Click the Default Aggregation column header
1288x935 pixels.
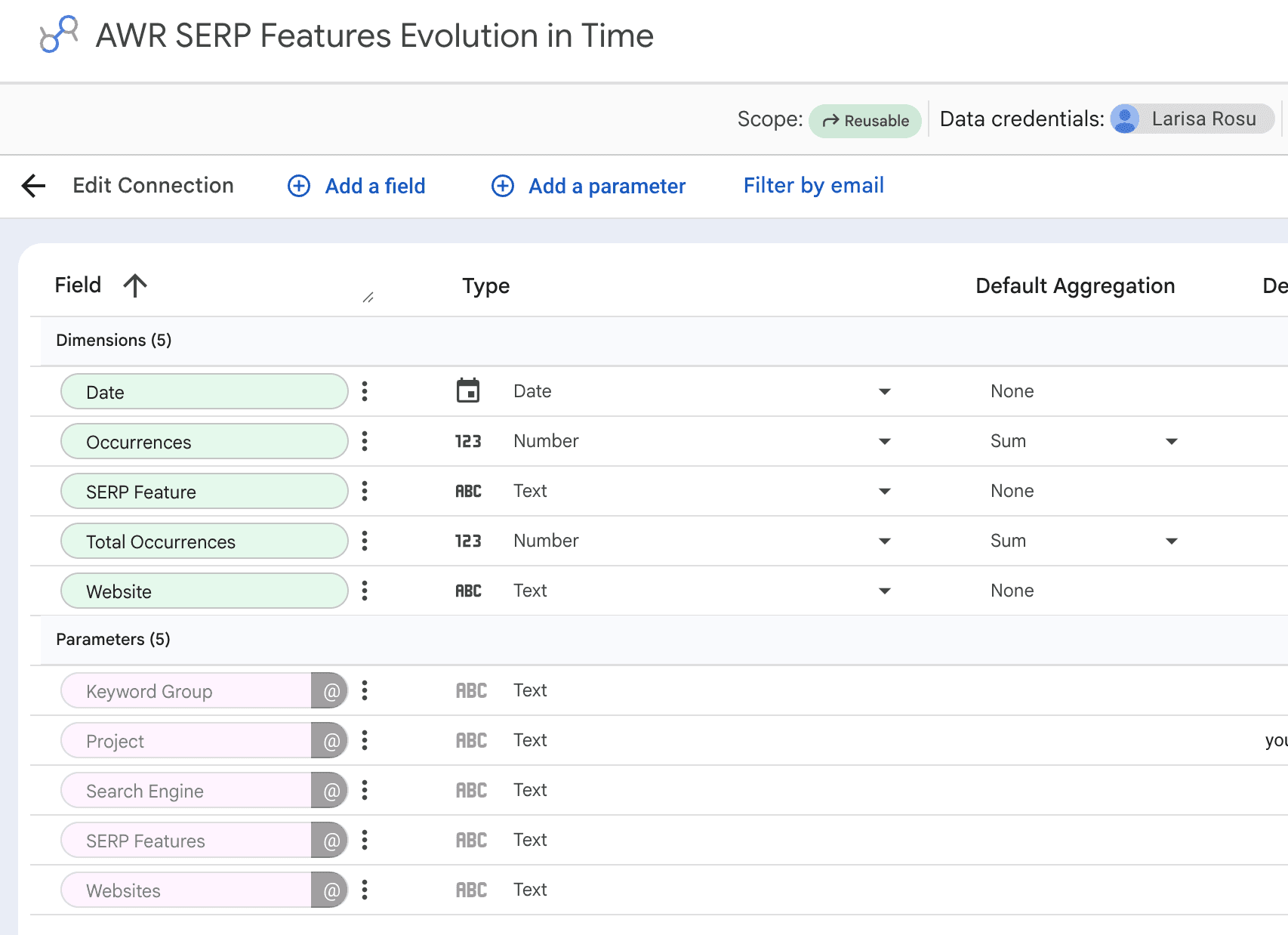click(x=1075, y=286)
